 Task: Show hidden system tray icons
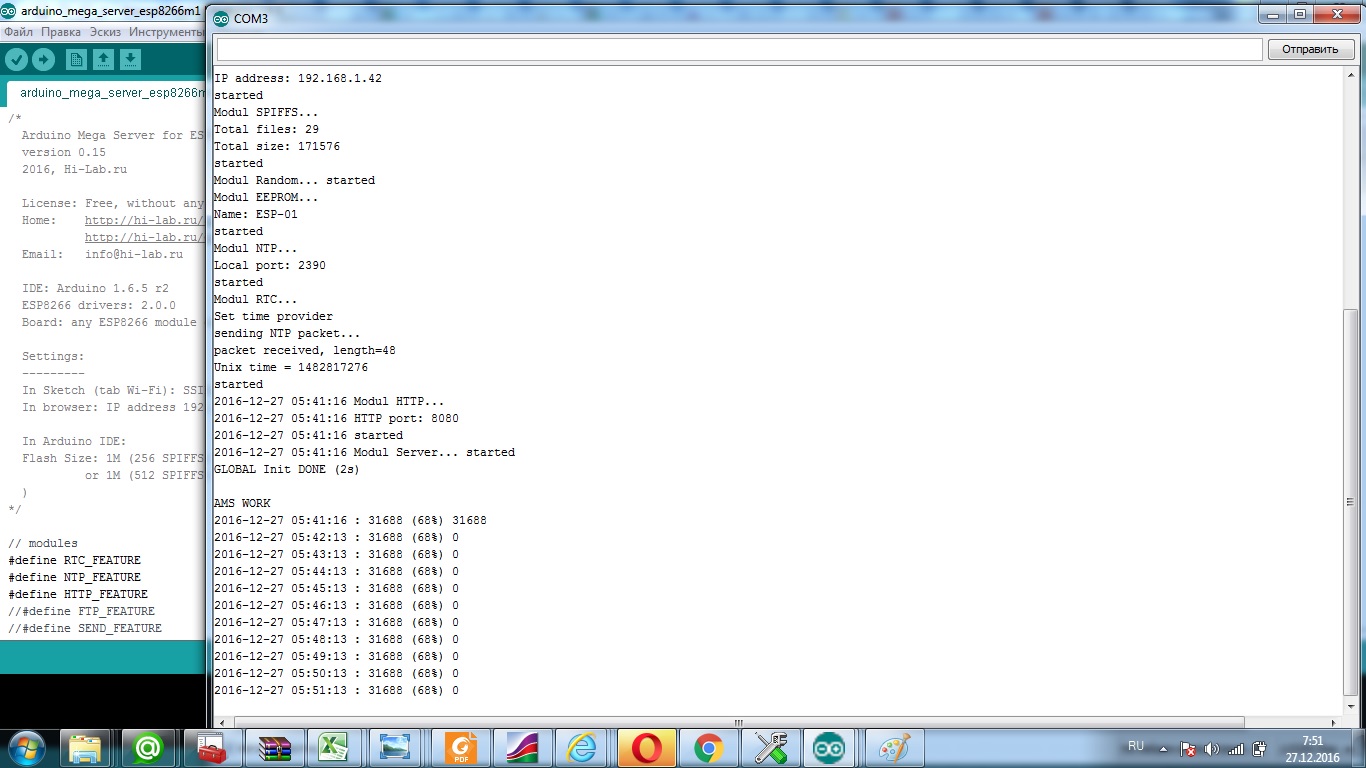tap(1162, 748)
